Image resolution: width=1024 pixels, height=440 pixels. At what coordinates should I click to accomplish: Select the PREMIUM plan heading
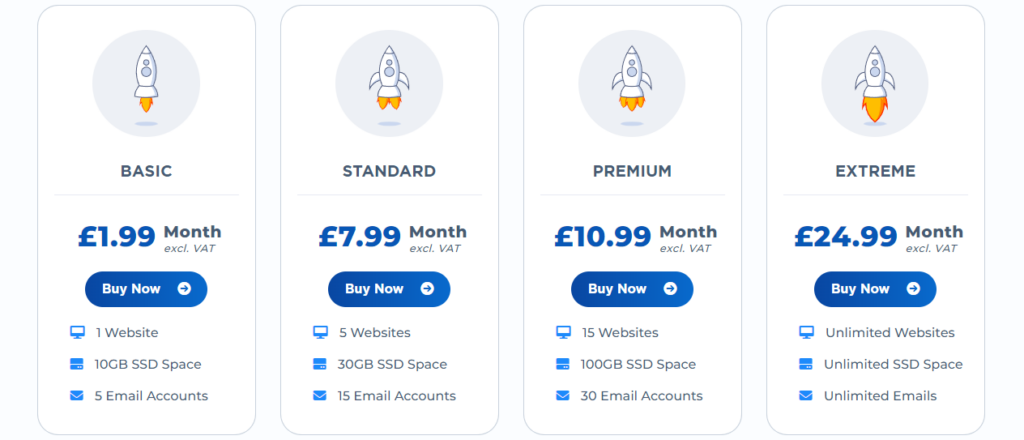[632, 171]
